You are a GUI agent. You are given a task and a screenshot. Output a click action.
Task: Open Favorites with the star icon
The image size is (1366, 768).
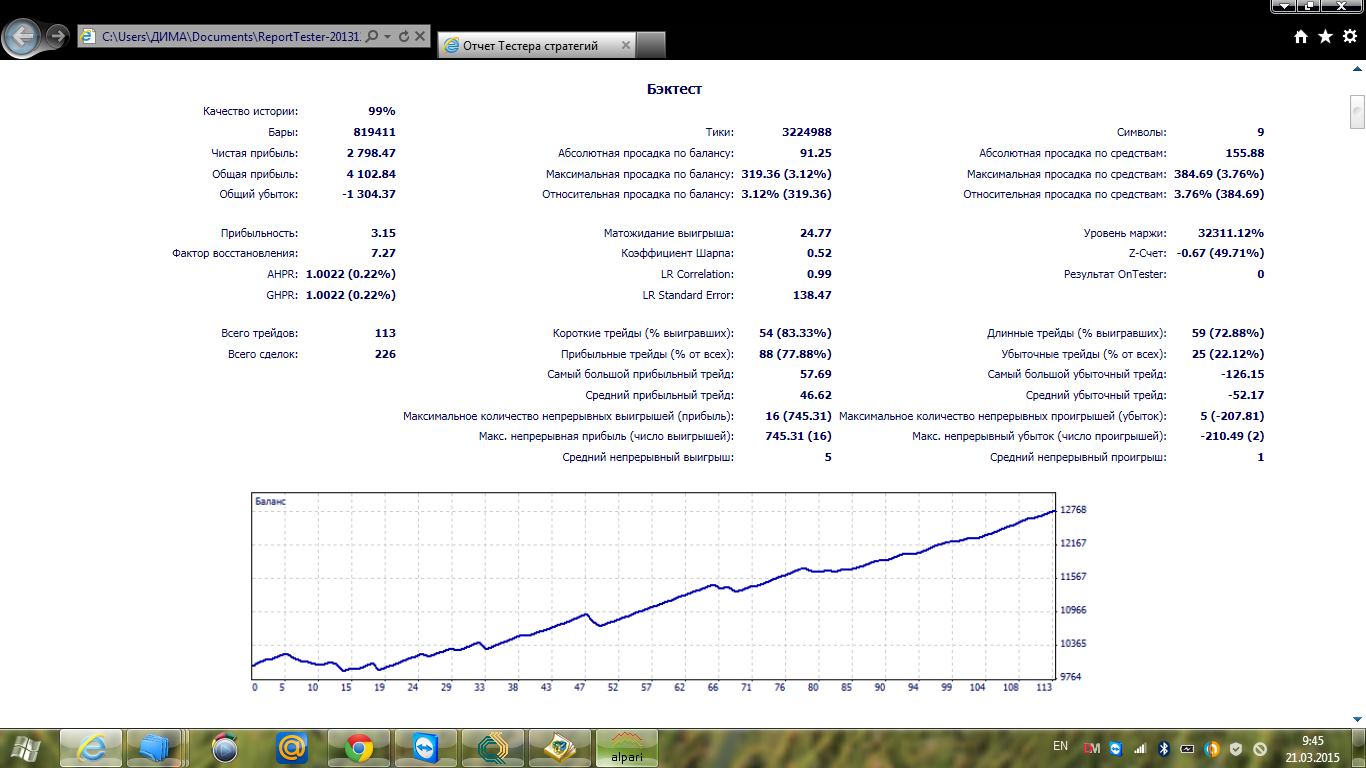[1325, 37]
